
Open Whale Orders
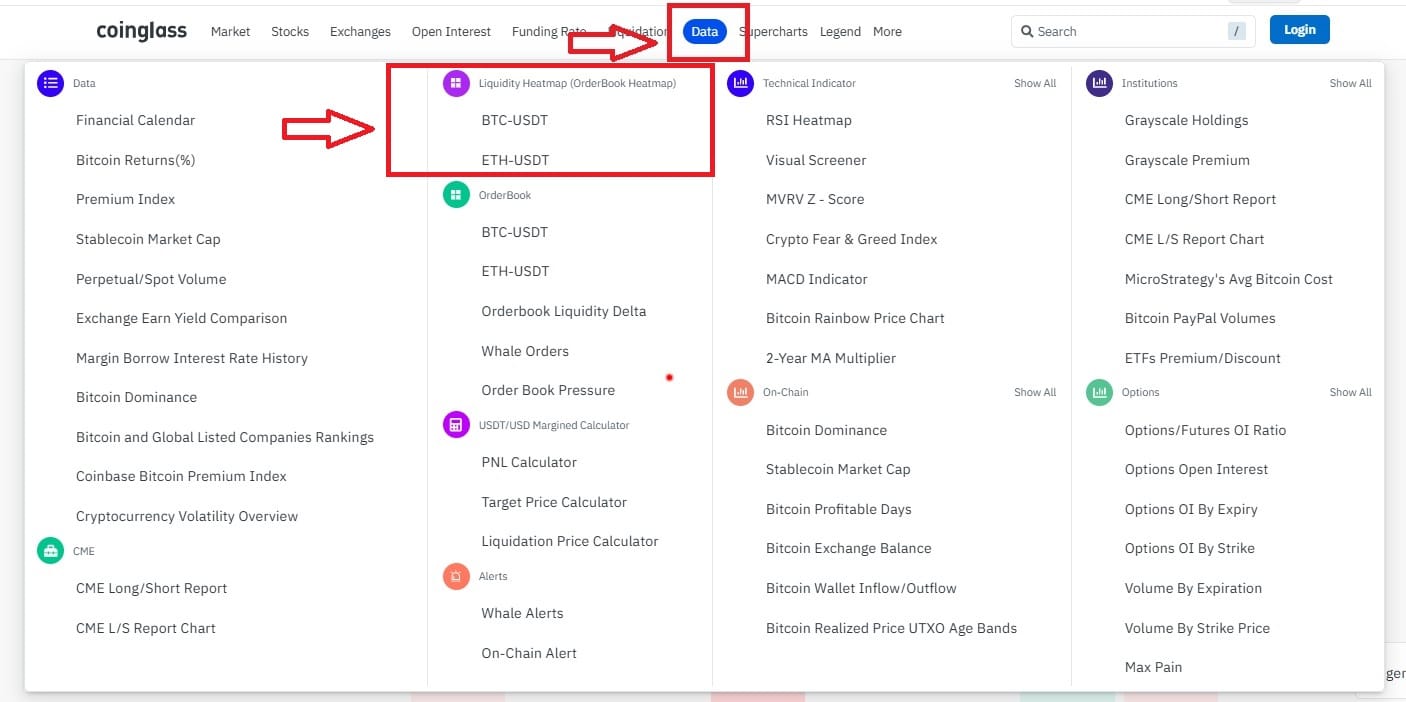[525, 351]
